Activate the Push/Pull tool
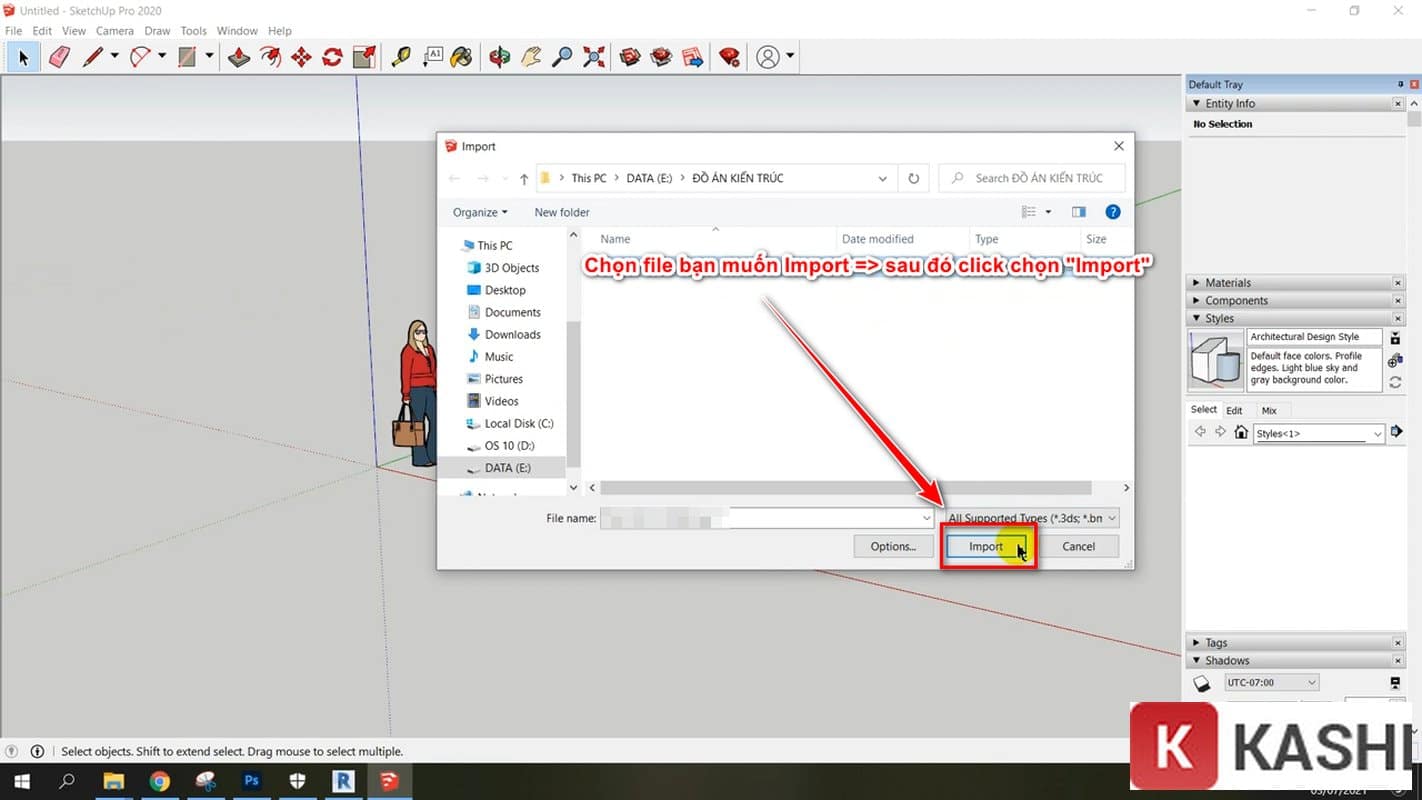Screen dimensions: 1422x800 (x=239, y=57)
